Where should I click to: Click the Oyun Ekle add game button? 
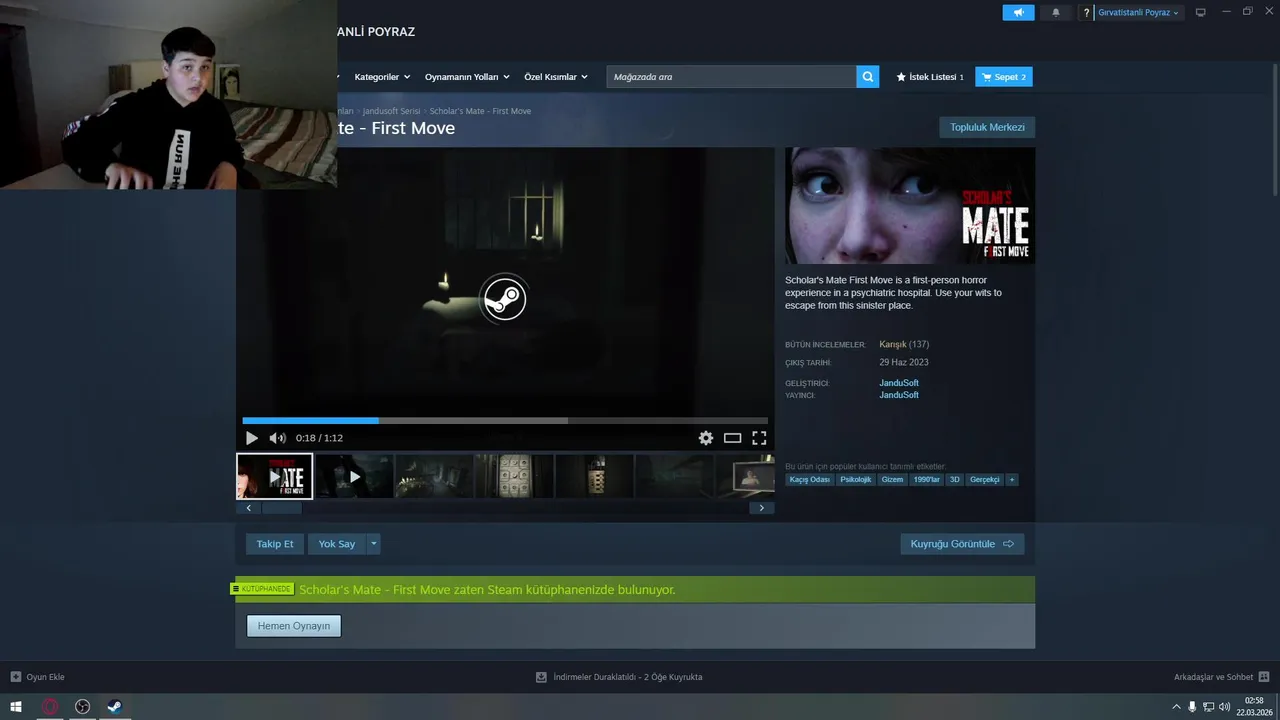coord(38,677)
